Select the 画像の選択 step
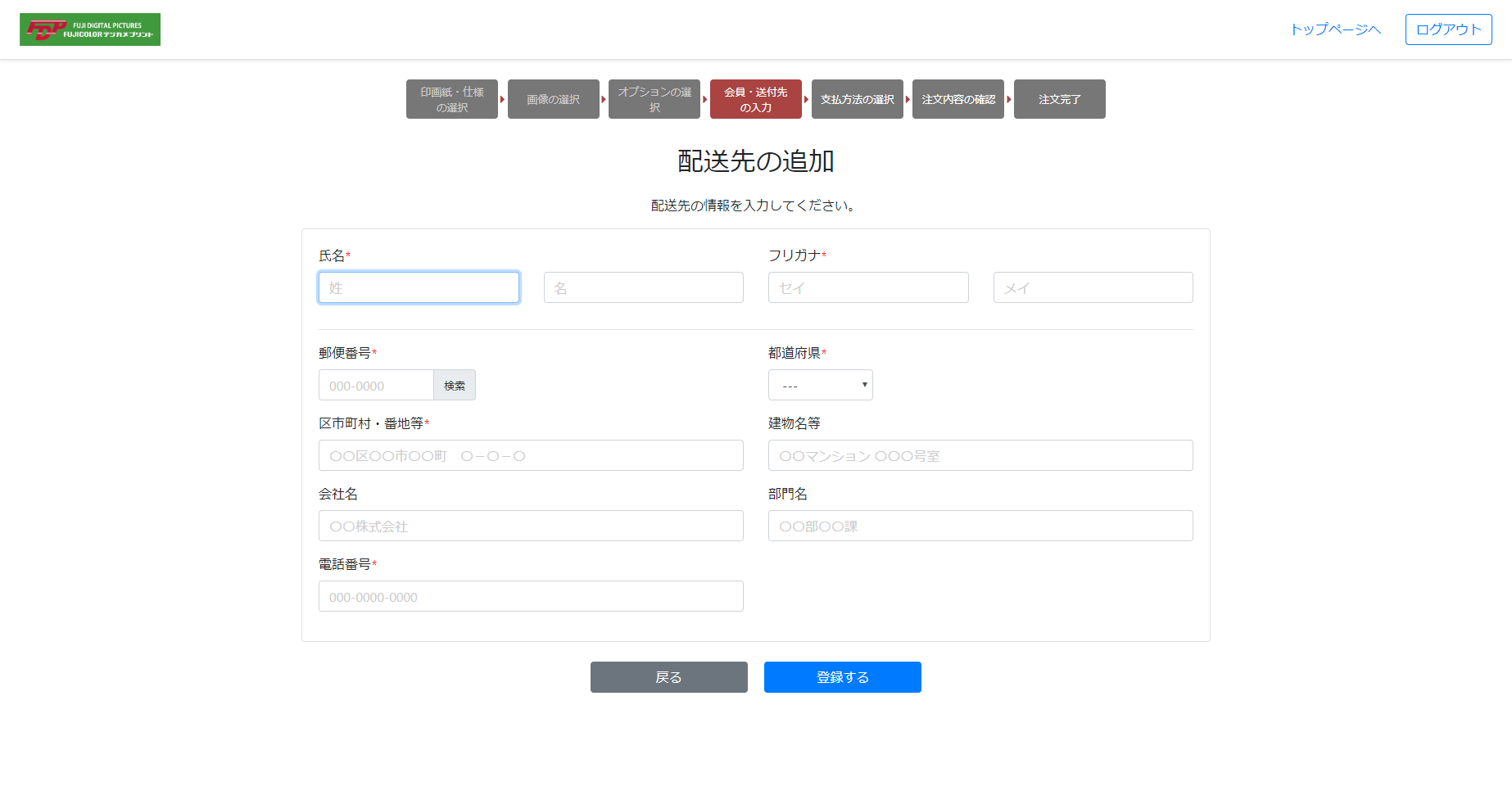This screenshot has width=1512, height=800. point(554,99)
